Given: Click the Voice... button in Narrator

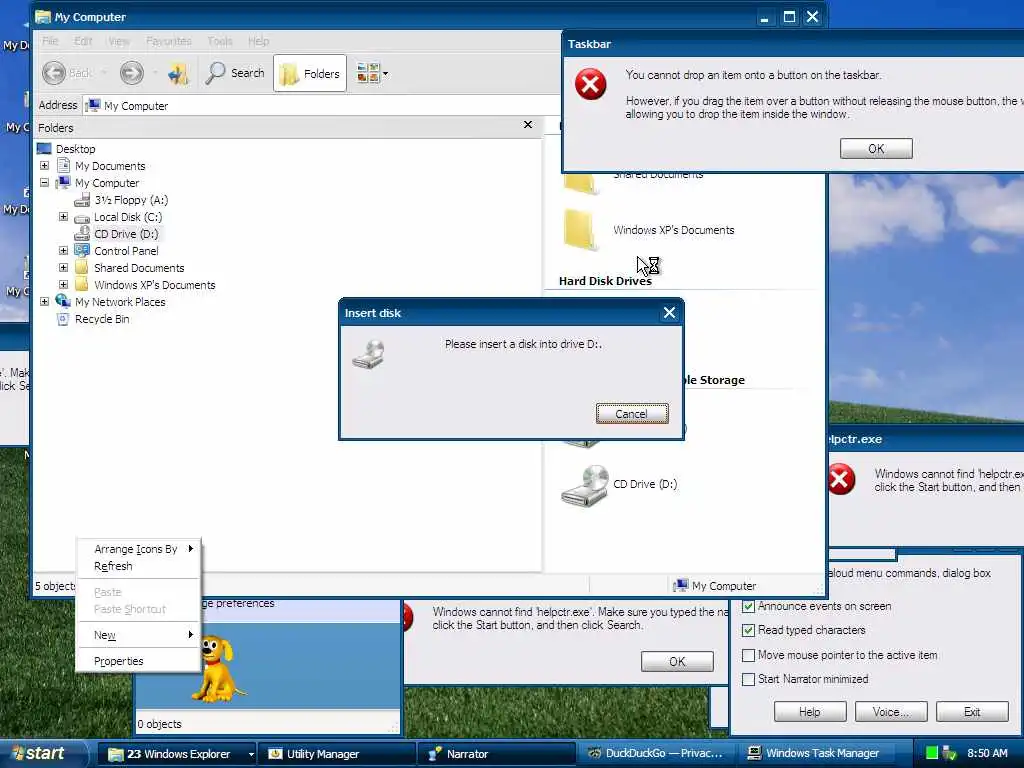Looking at the screenshot, I should coord(891,712).
